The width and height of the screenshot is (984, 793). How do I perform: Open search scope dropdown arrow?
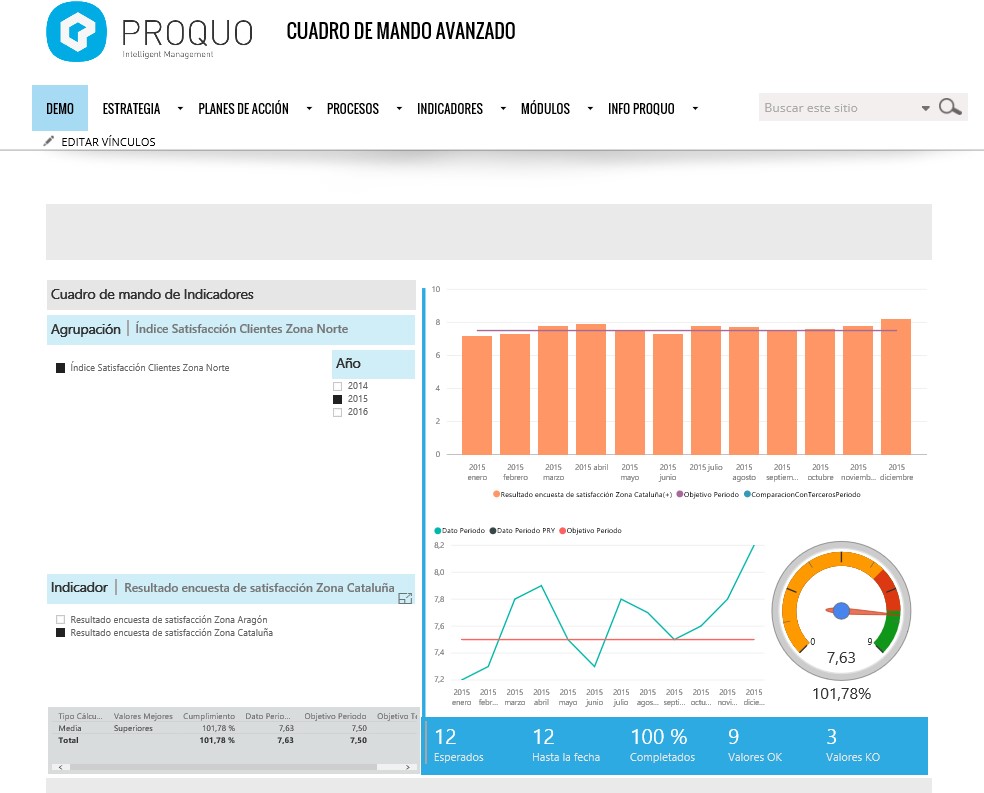[925, 108]
